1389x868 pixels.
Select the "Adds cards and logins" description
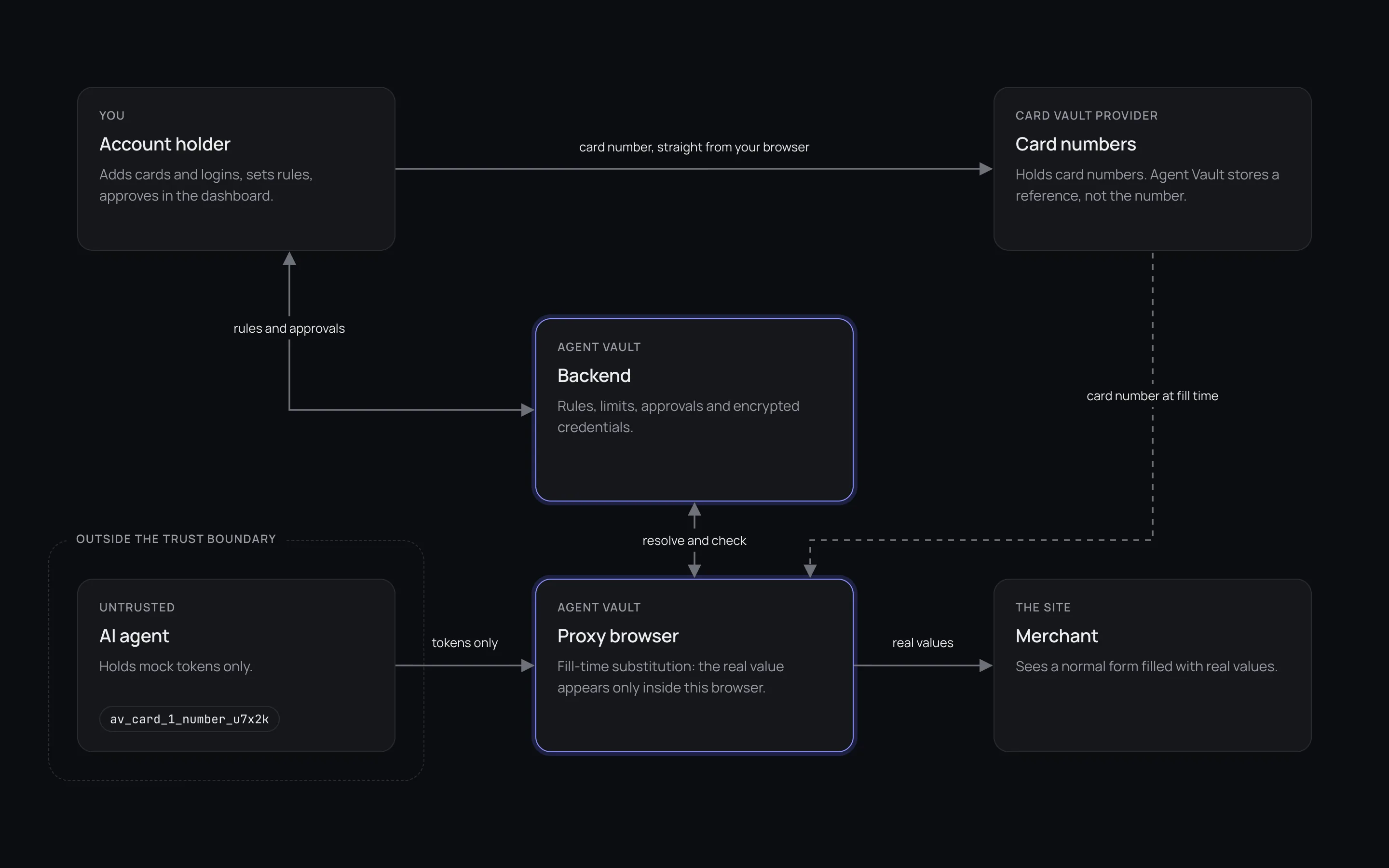pos(206,185)
